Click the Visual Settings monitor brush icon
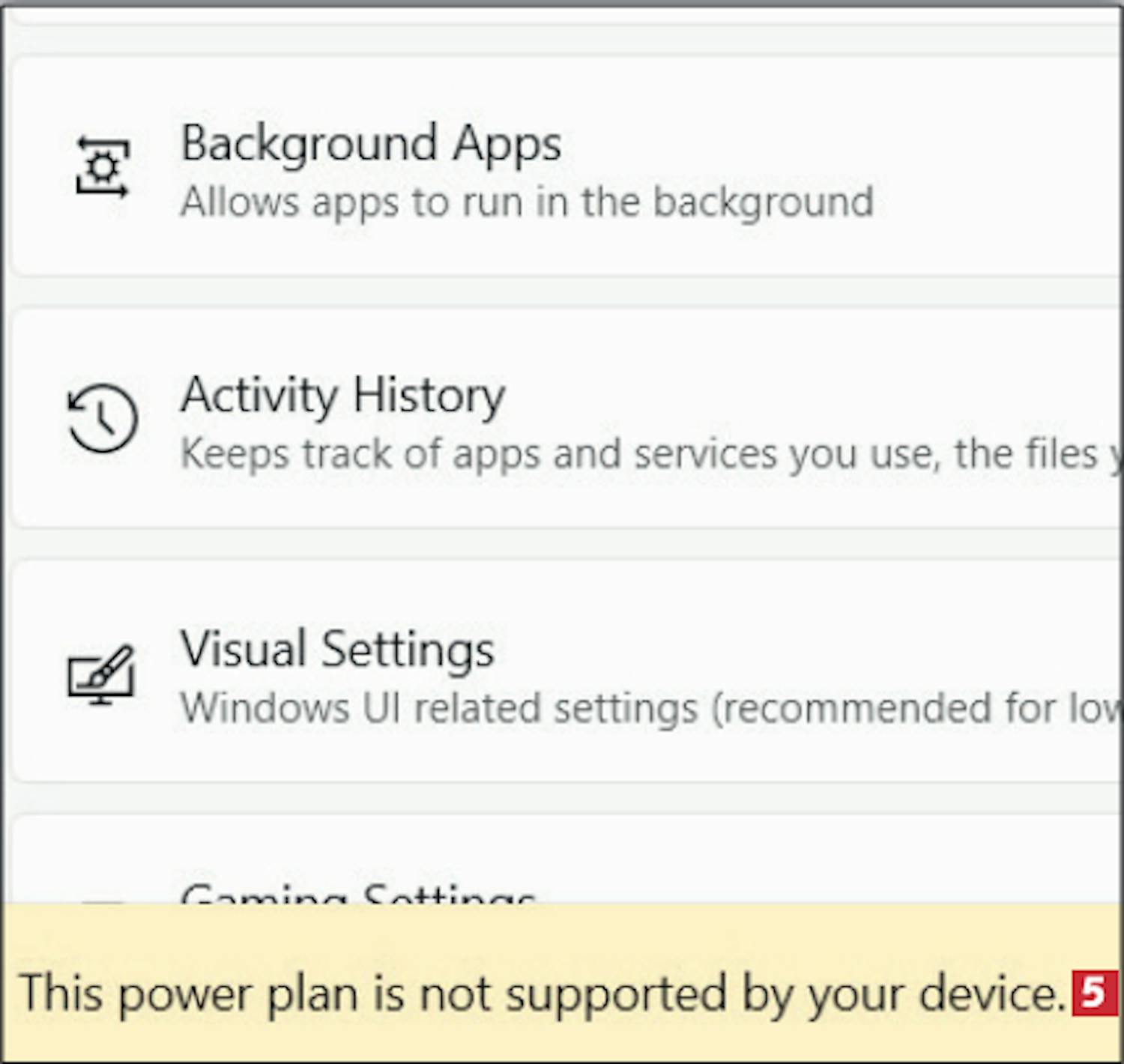1124x1064 pixels. (101, 674)
